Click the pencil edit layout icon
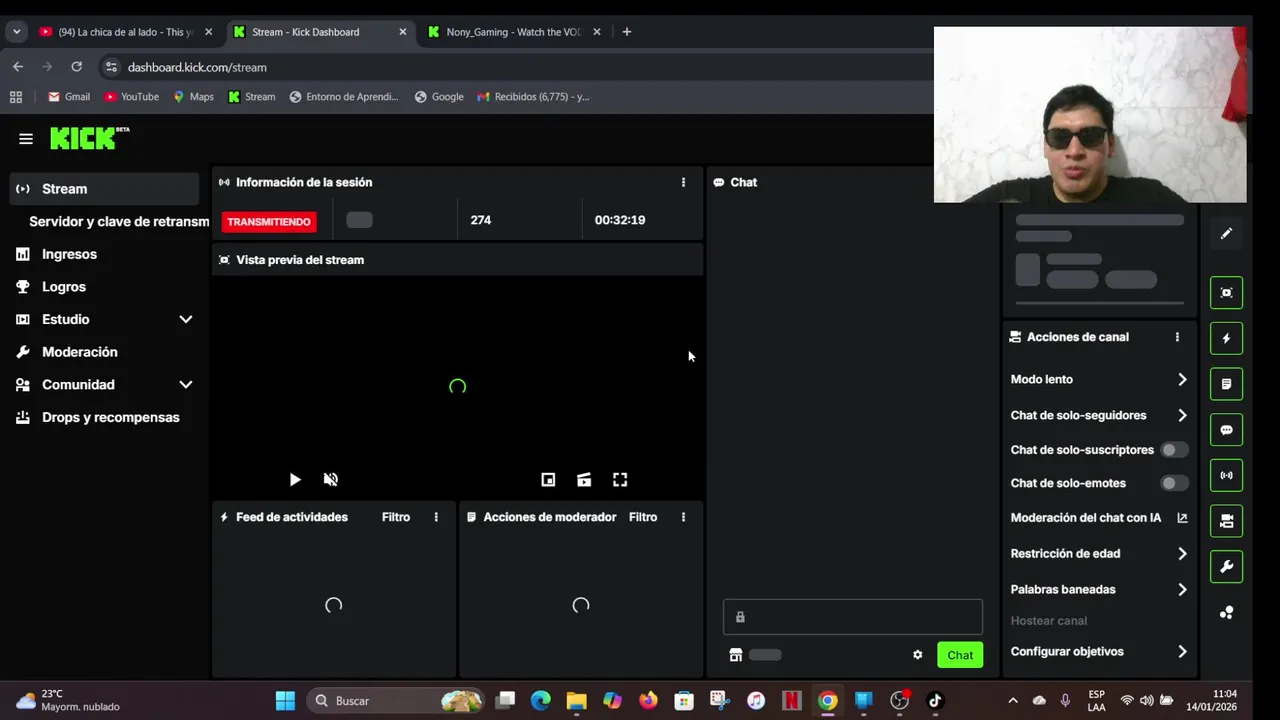Viewport: 1280px width, 720px height. tap(1226, 233)
